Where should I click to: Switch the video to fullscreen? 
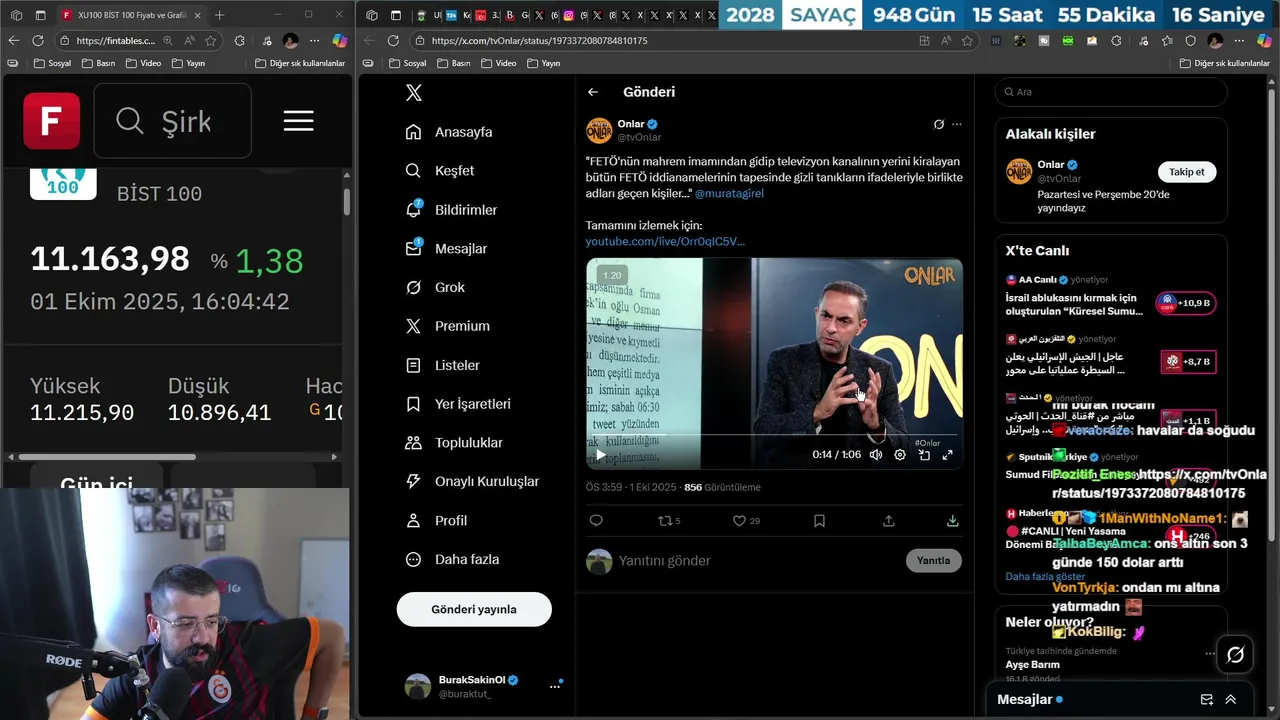coord(947,455)
